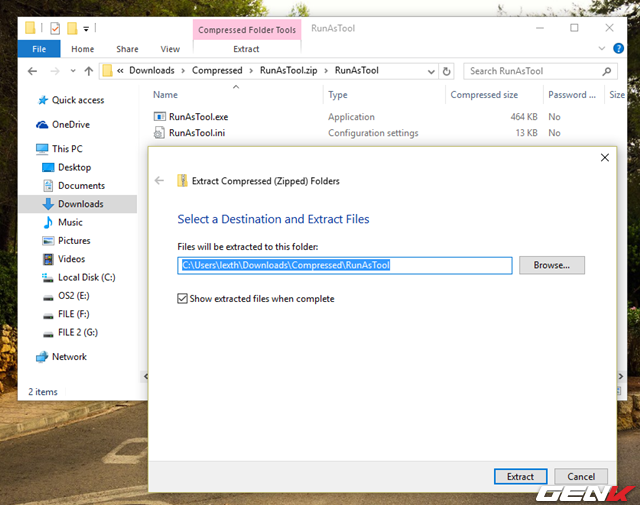Select Local Disk (C:) in navigation pane

pos(86,277)
